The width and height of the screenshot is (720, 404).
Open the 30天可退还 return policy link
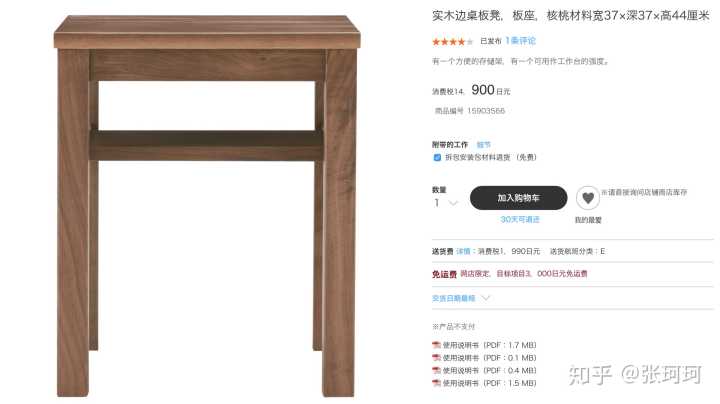click(520, 219)
